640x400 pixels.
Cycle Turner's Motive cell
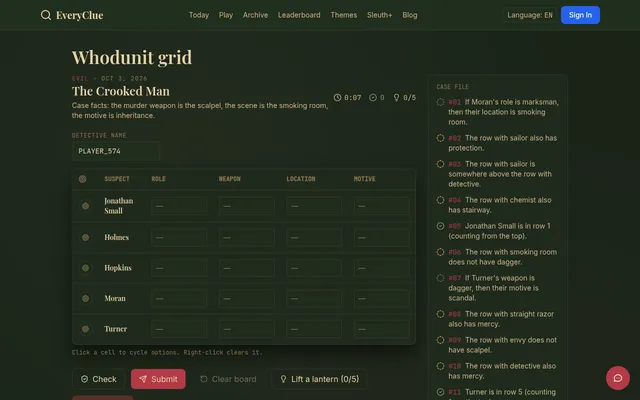[382, 329]
